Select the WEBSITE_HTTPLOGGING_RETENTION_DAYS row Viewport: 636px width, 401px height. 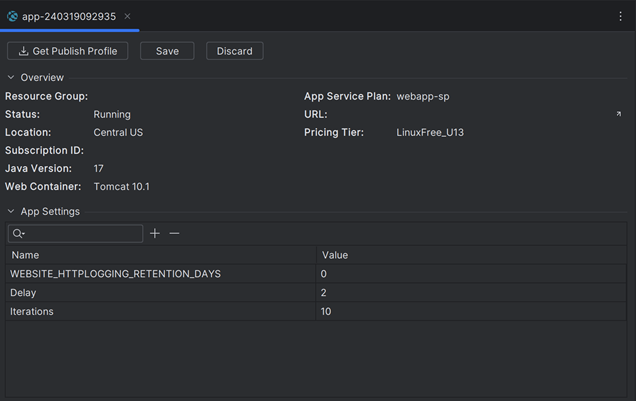316,274
